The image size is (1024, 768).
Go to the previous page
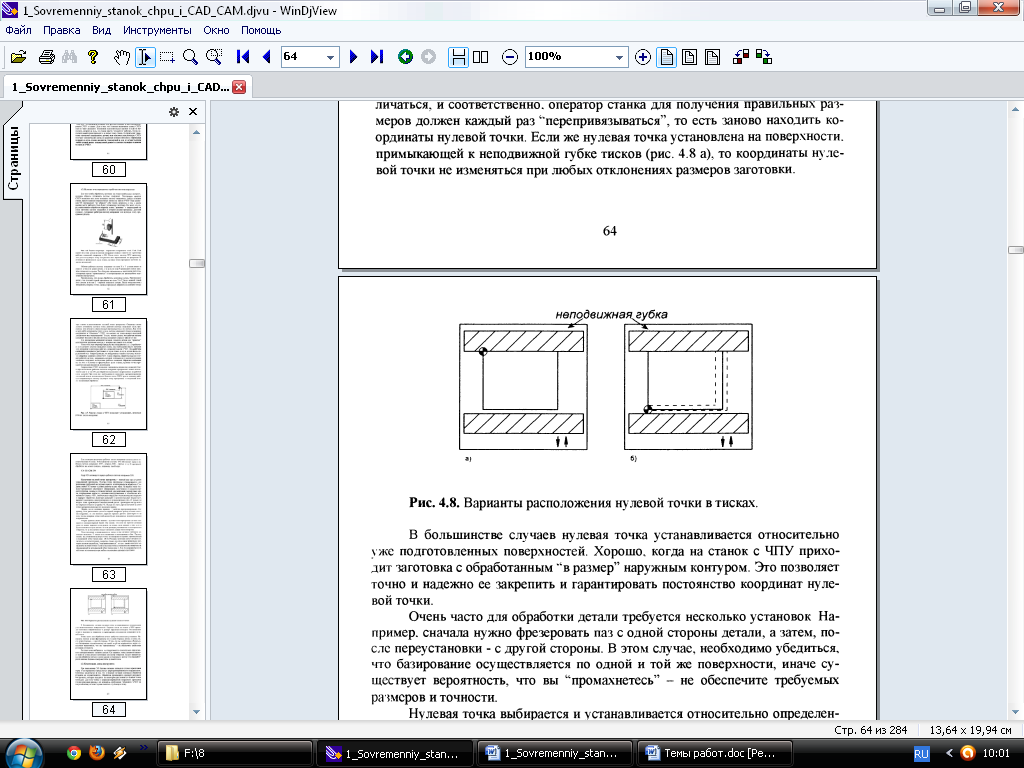(x=266, y=57)
